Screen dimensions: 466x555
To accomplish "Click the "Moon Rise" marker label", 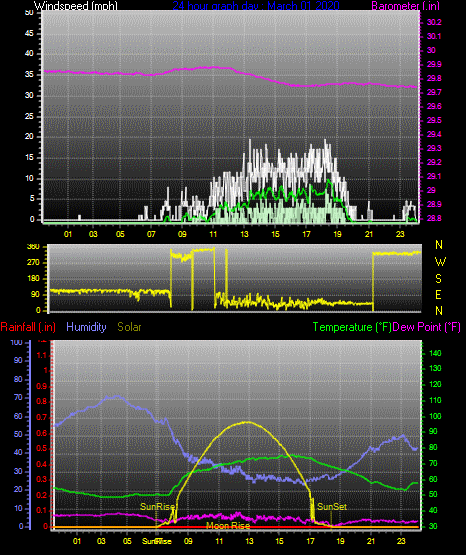I will [228, 526].
